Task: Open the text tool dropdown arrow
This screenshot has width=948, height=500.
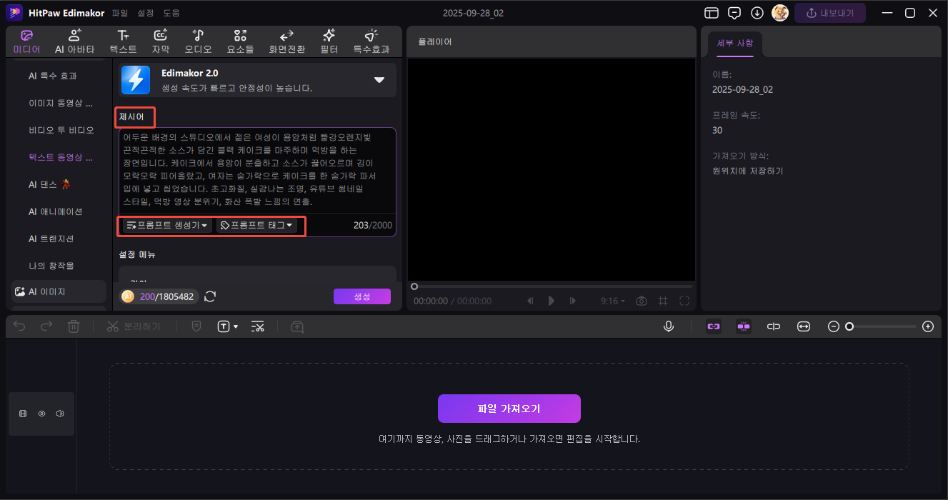Action: pyautogui.click(x=236, y=326)
